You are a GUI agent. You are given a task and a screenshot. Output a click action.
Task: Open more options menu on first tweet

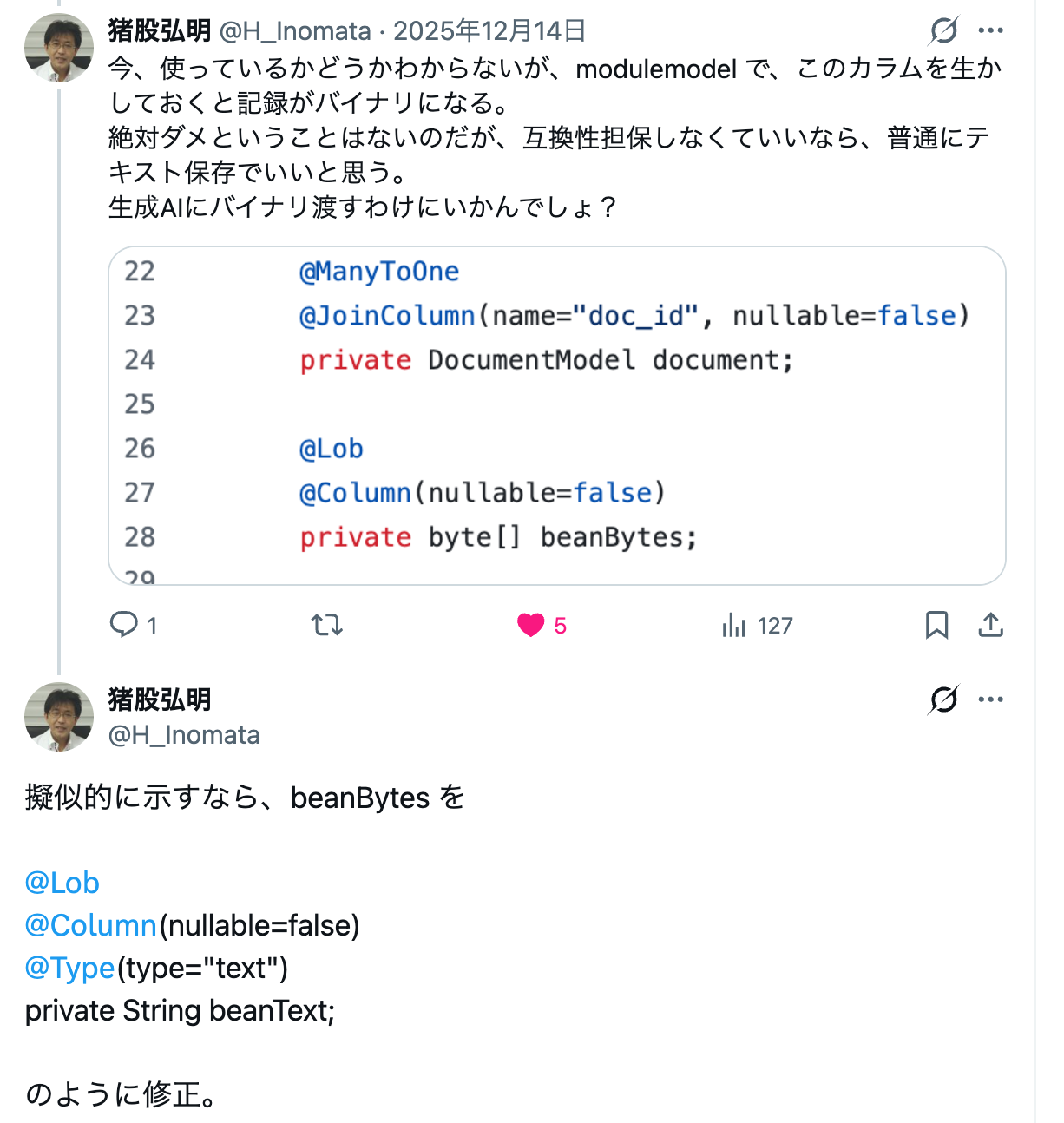990,31
